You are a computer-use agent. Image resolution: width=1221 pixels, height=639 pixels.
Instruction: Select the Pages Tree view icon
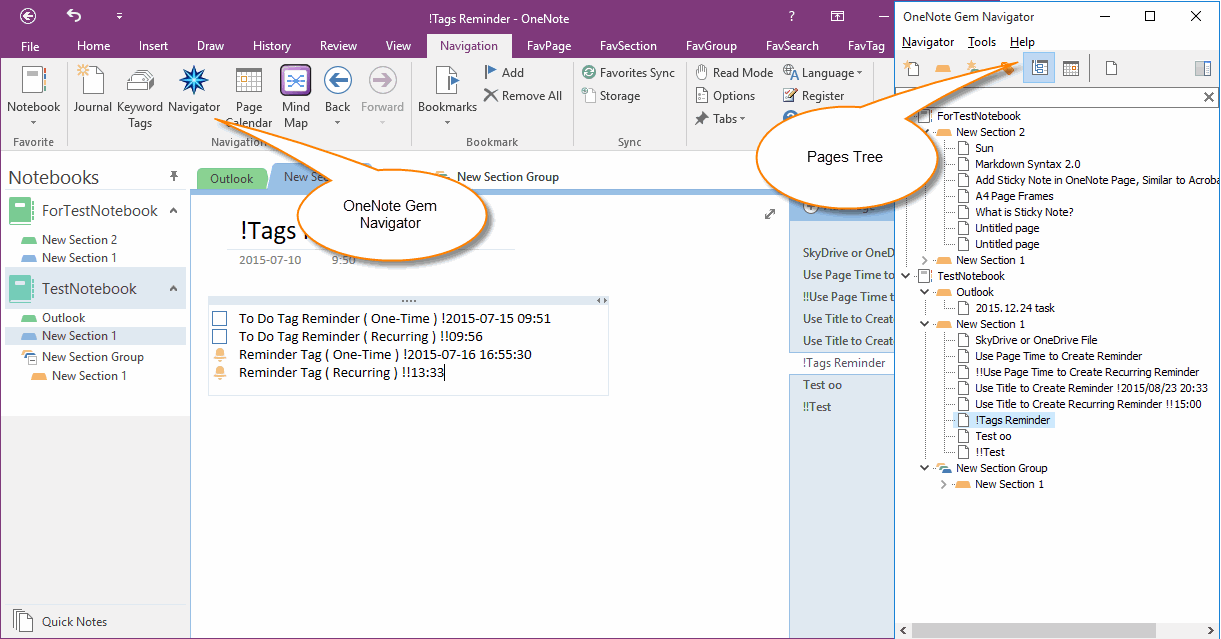[x=1039, y=67]
